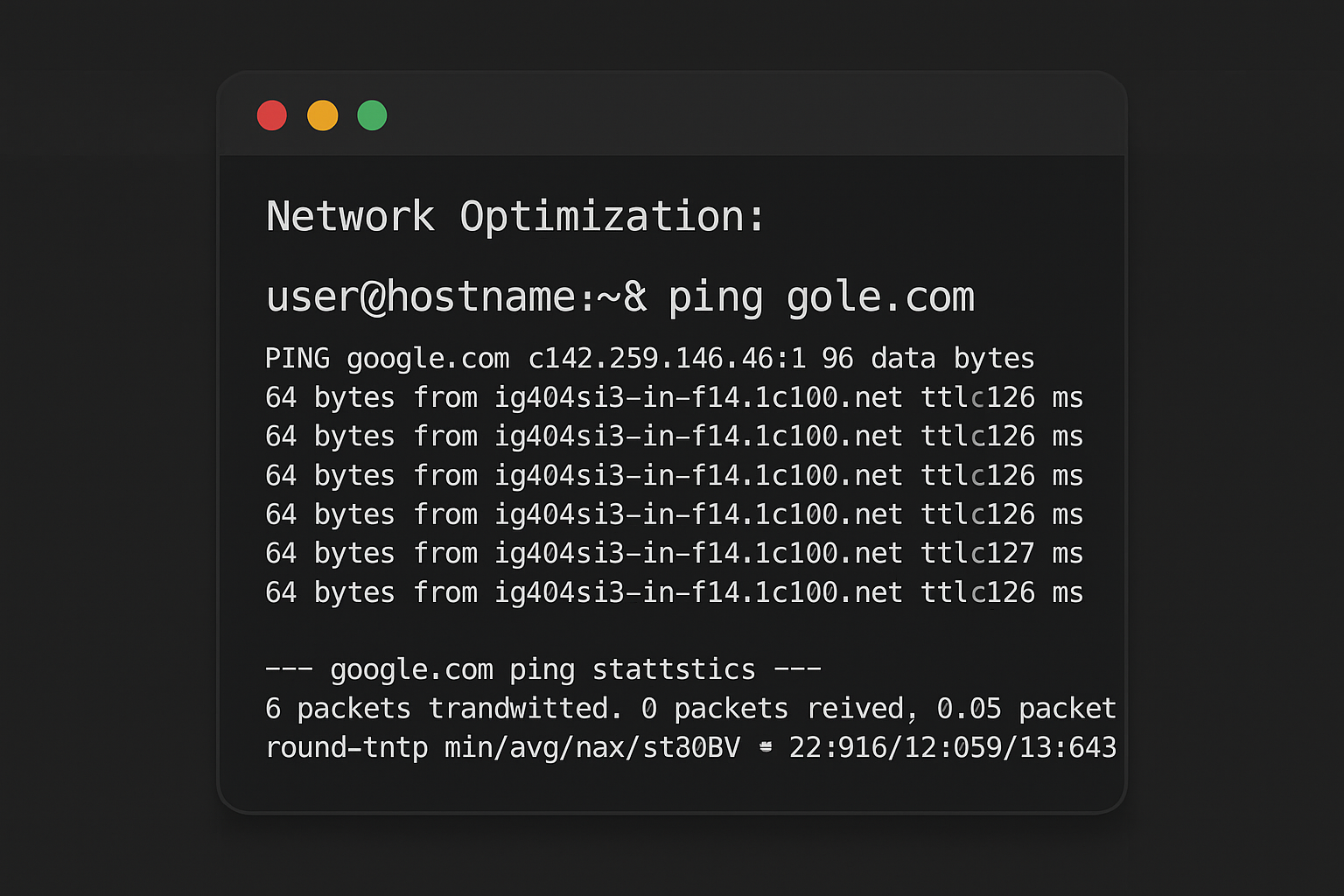The width and height of the screenshot is (1344, 896).
Task: Click "google.com" in the PING output line
Action: pyautogui.click(x=428, y=359)
